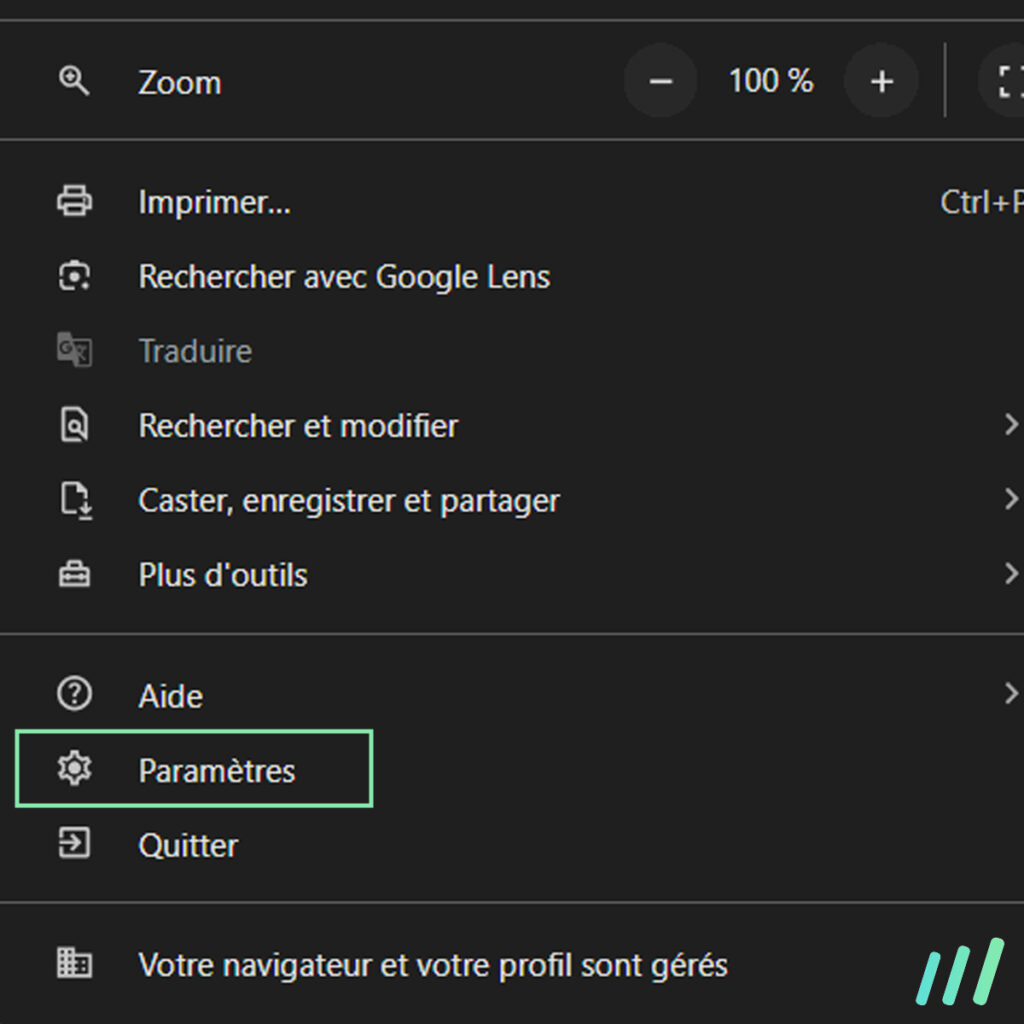Expand the Caster, enregistrer et partager arrow

pyautogui.click(x=1011, y=500)
